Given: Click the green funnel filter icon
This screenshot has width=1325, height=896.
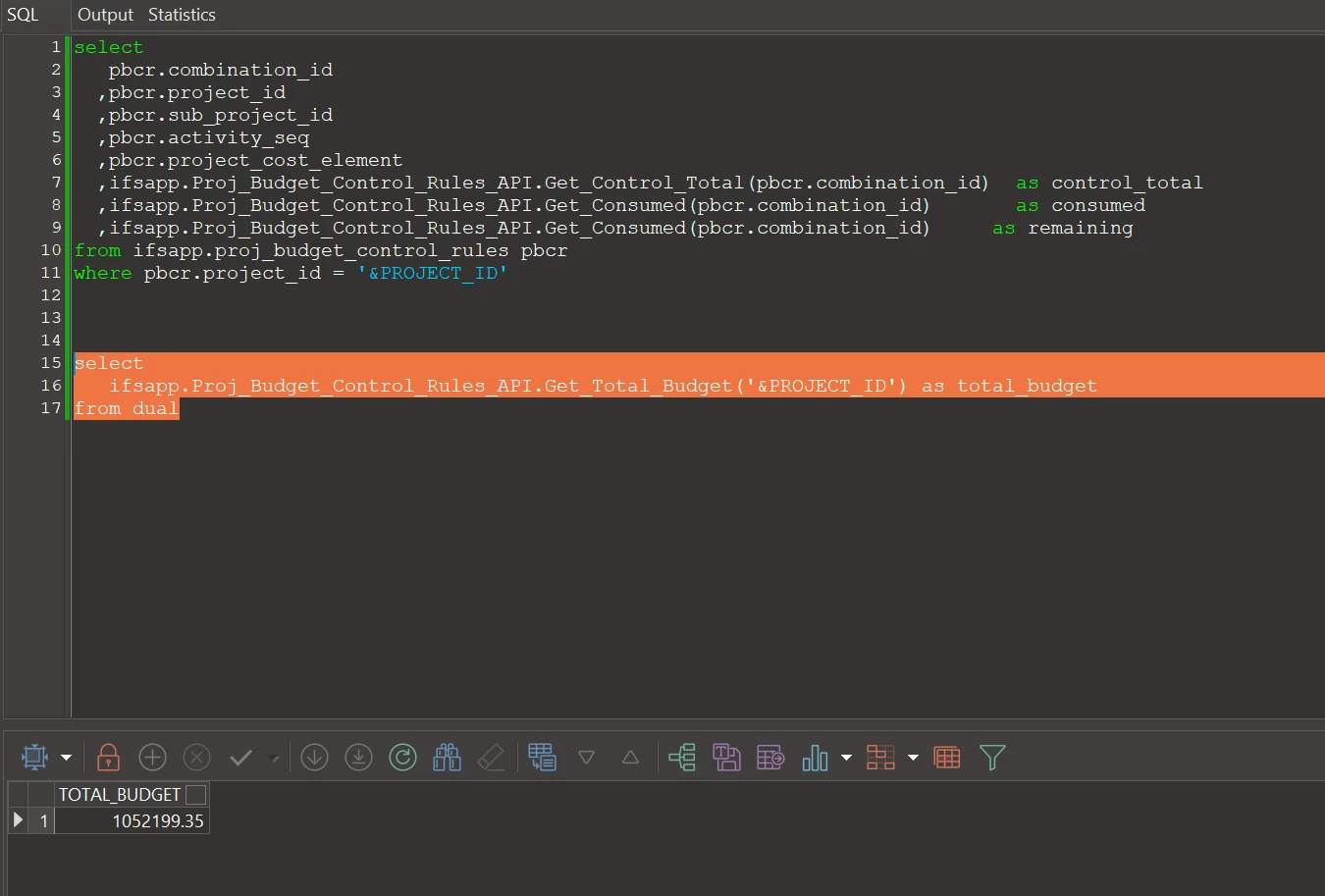Looking at the screenshot, I should tap(992, 758).
